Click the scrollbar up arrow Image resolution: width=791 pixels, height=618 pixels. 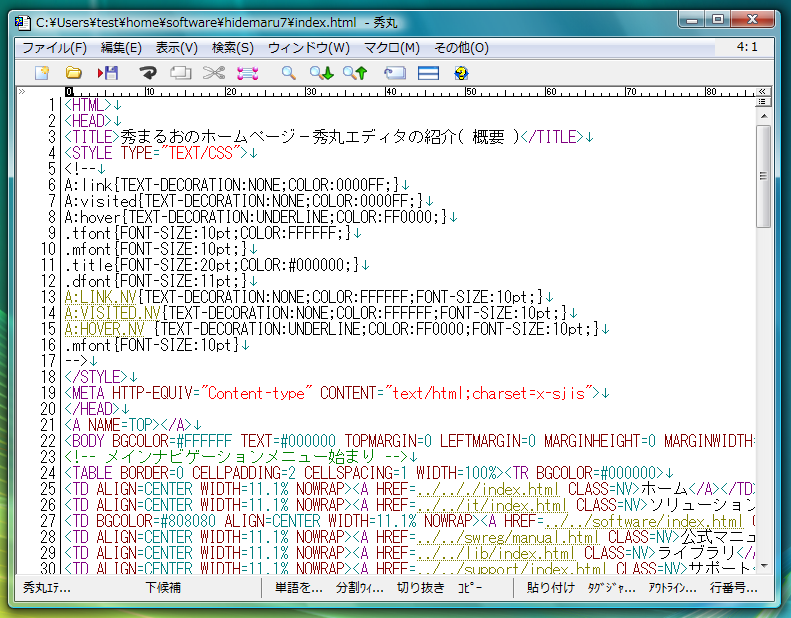coord(764,116)
